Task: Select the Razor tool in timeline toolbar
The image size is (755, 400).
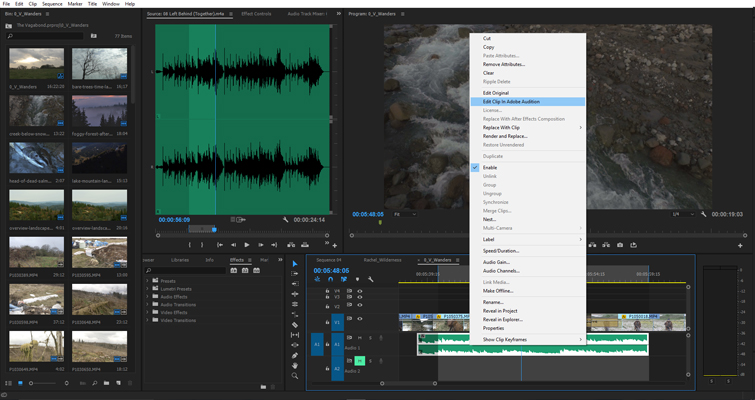Action: (295, 324)
